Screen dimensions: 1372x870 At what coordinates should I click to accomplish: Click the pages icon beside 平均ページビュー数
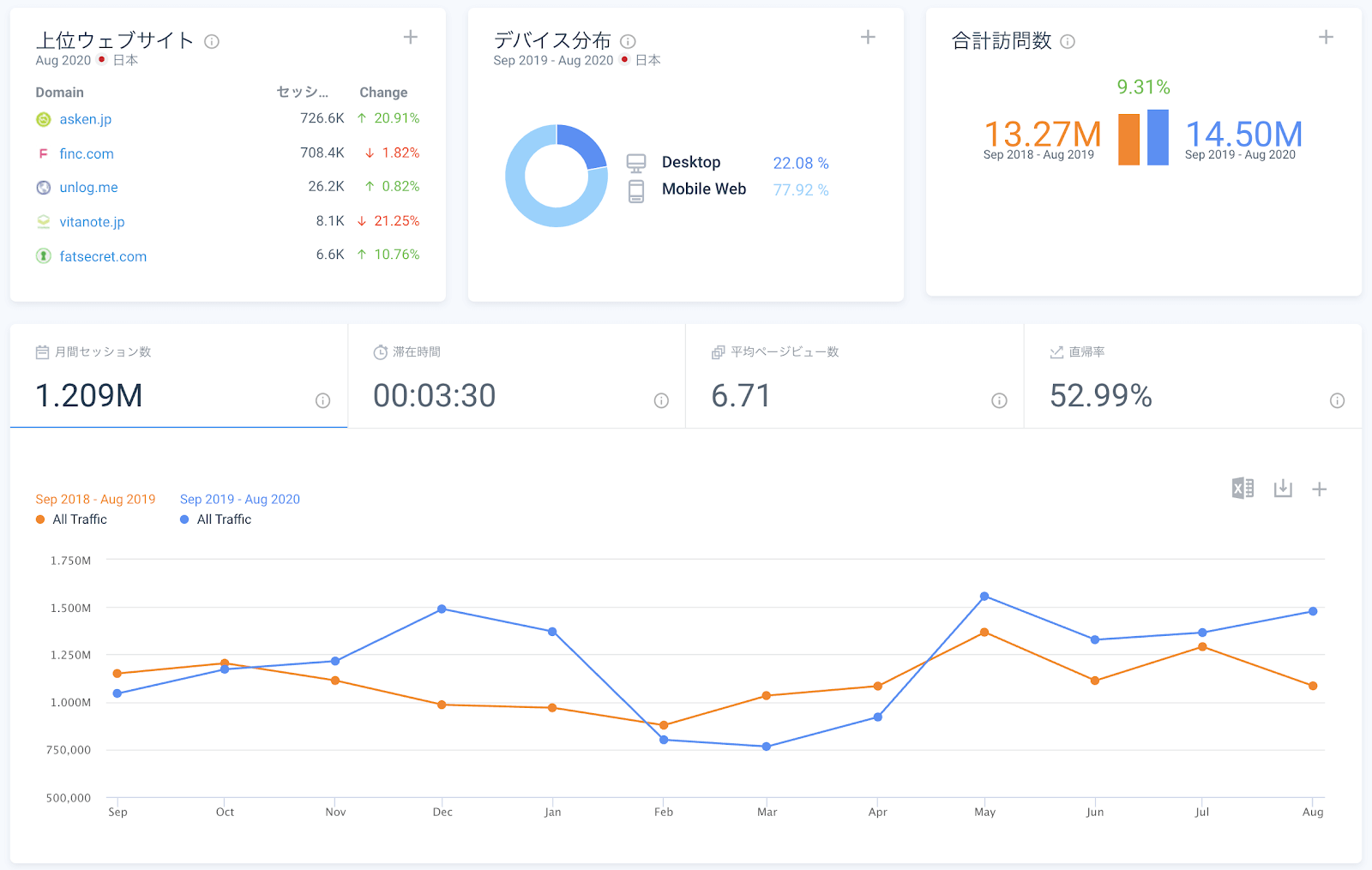(719, 352)
